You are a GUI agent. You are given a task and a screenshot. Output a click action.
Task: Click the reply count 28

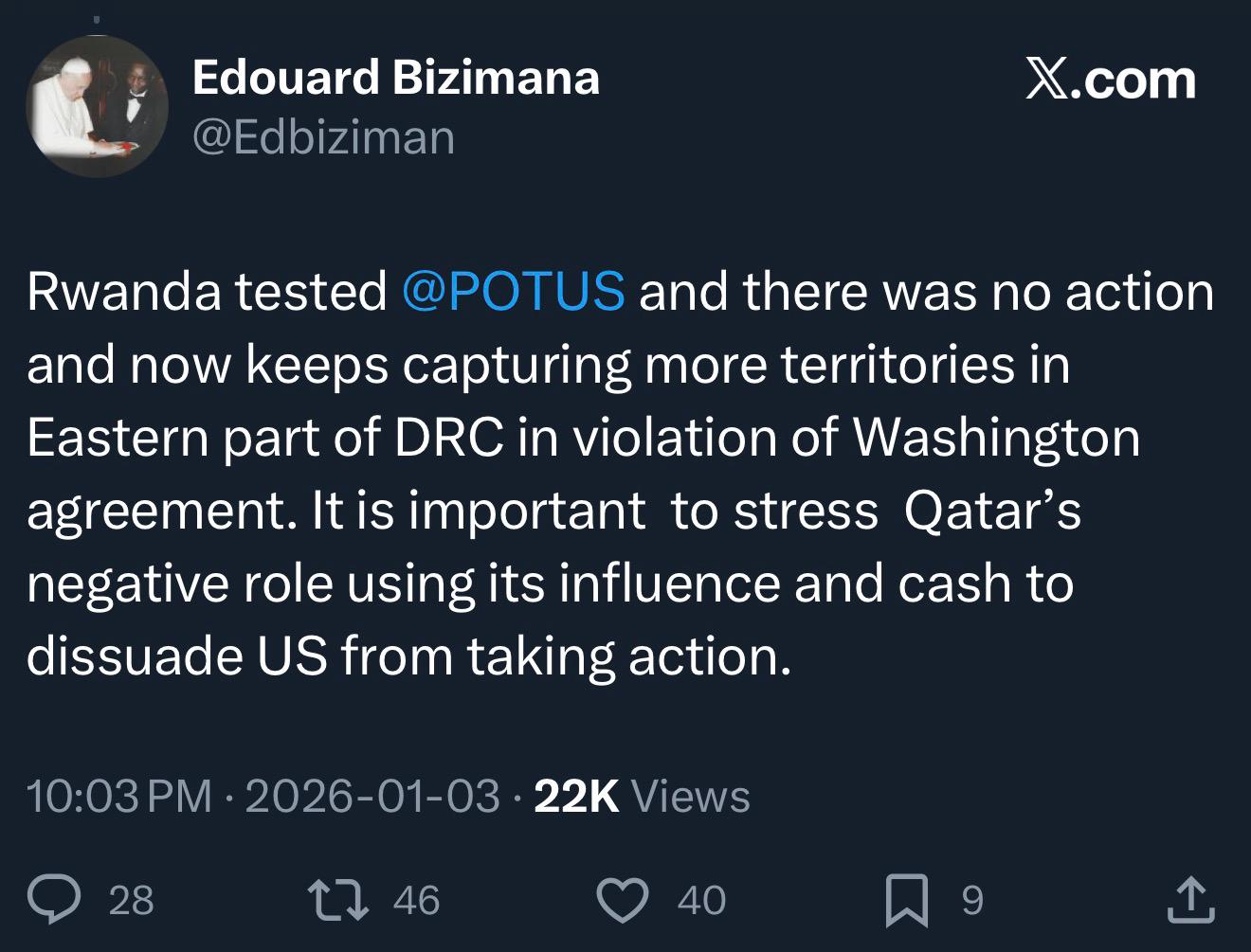[131, 900]
